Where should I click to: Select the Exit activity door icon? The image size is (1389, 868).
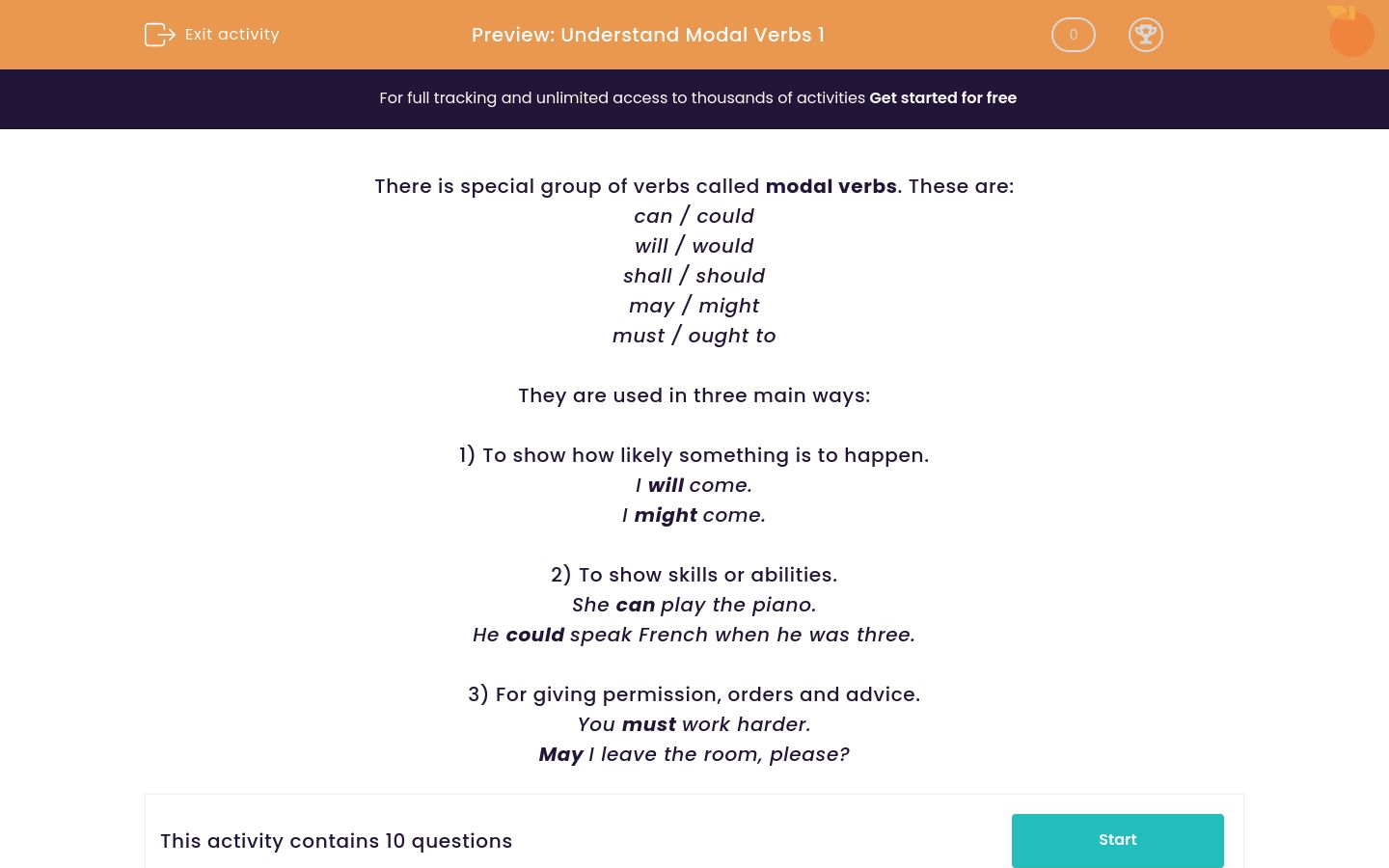coord(160,35)
